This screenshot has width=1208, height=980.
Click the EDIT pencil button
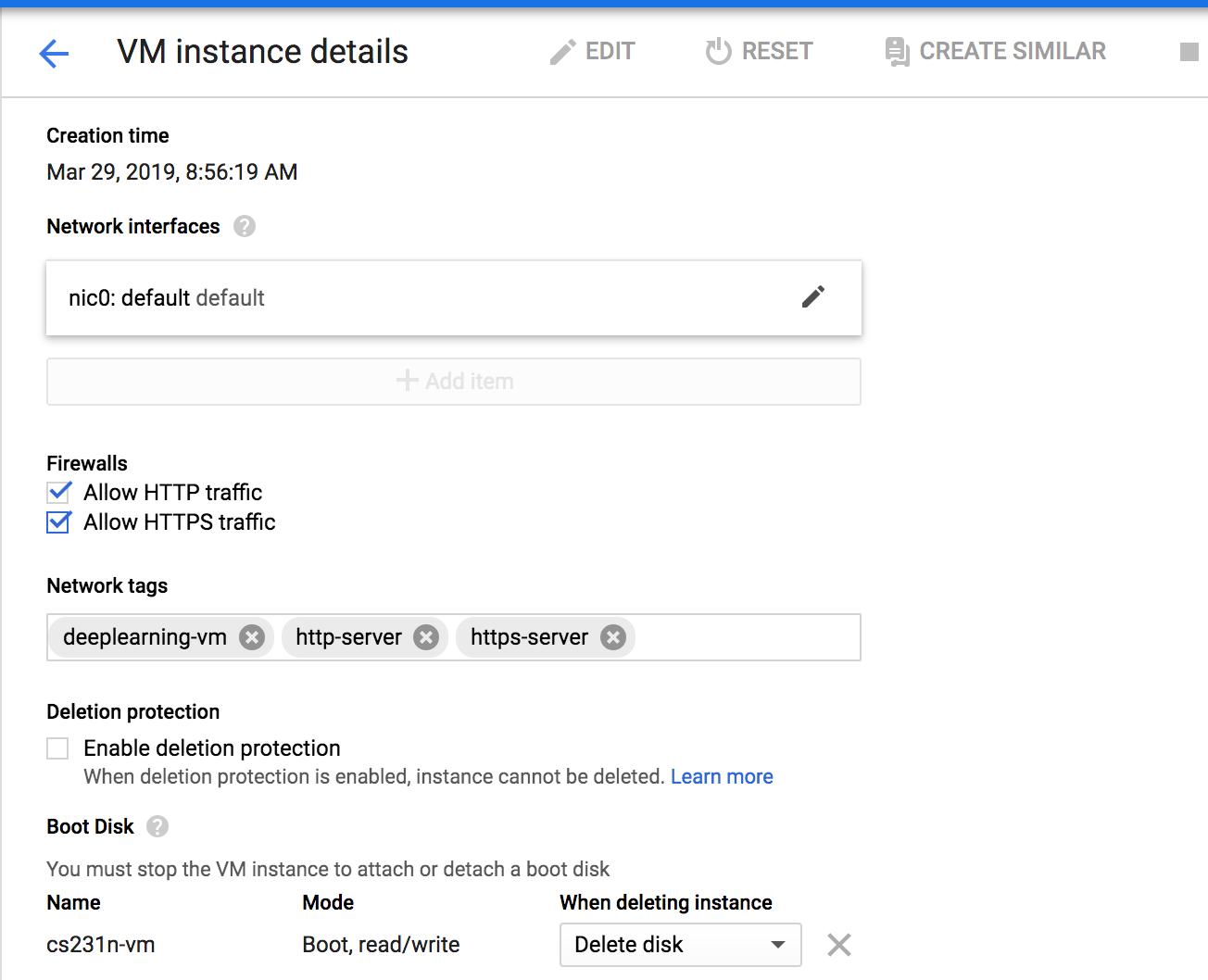[x=592, y=52]
